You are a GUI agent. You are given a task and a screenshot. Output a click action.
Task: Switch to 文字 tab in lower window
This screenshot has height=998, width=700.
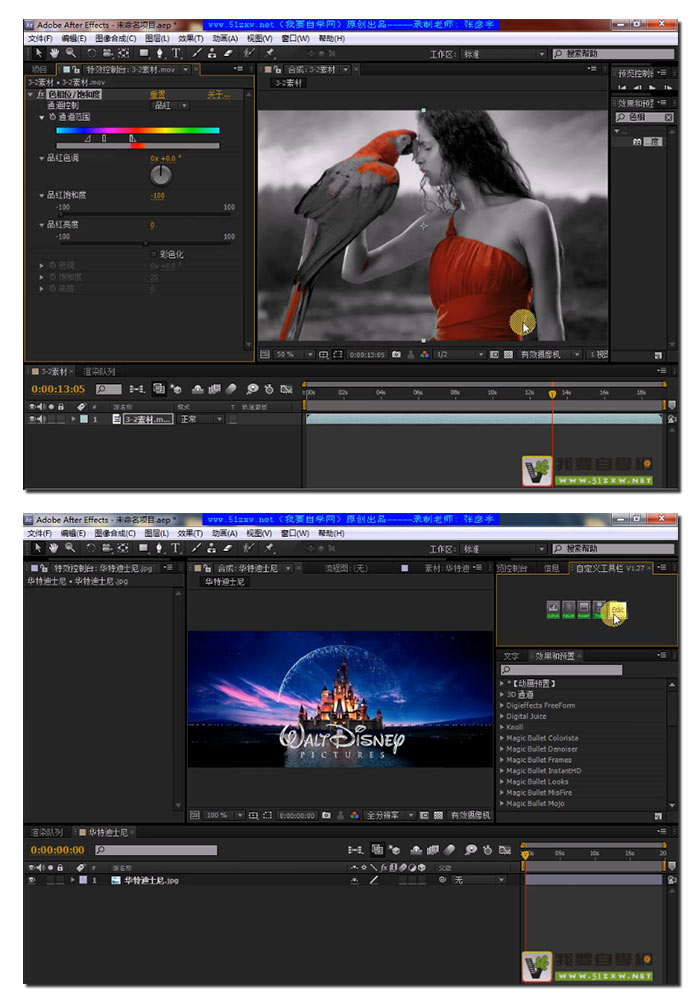tap(510, 656)
